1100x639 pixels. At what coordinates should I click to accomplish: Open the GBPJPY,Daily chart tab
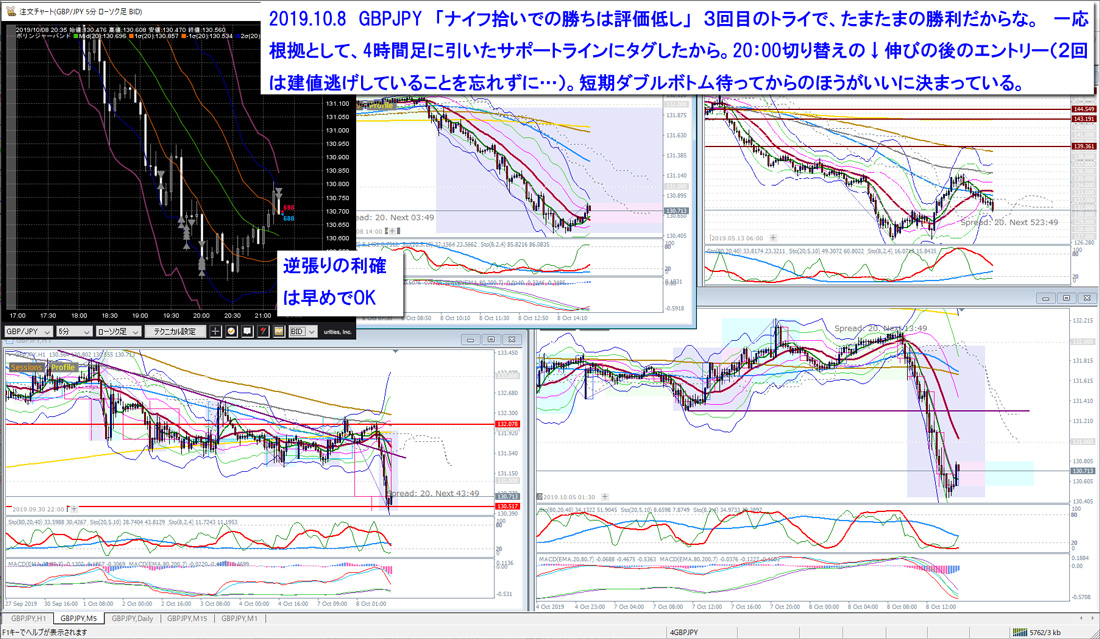coord(134,619)
